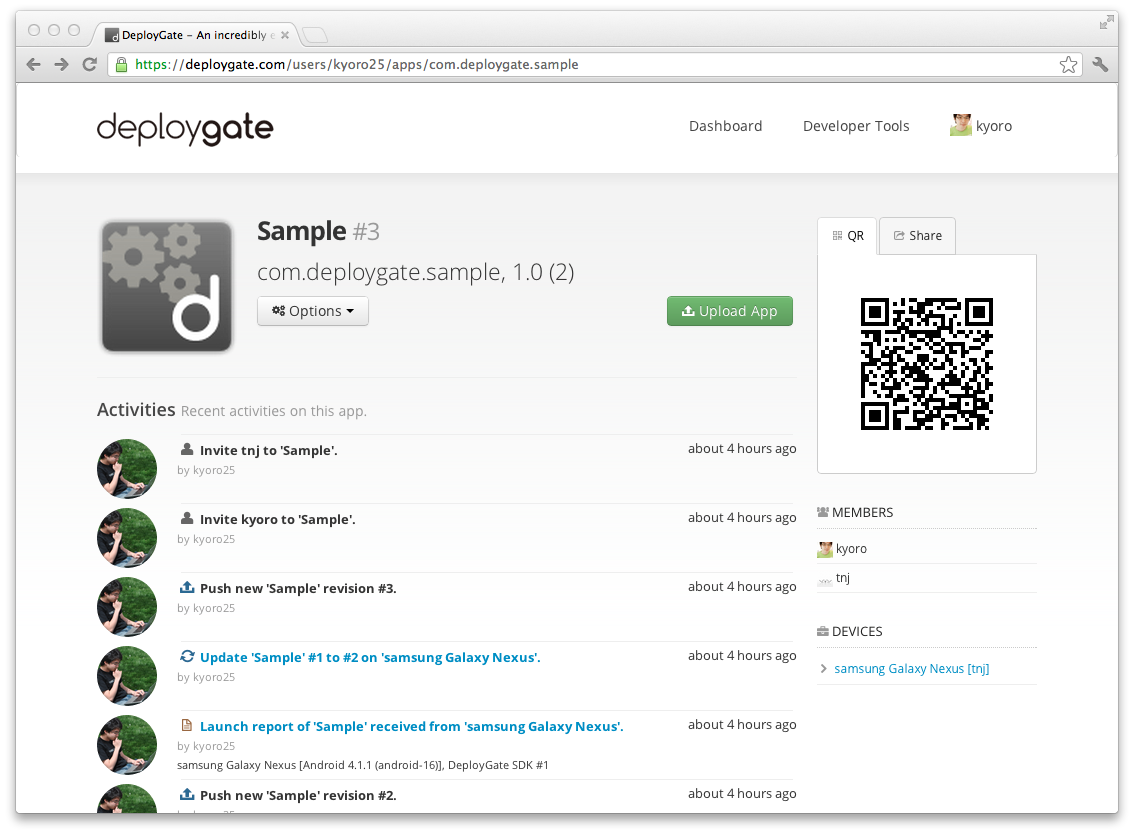Reload the page with the refresh icon
Viewport: 1140px width, 837px height.
tap(89, 65)
